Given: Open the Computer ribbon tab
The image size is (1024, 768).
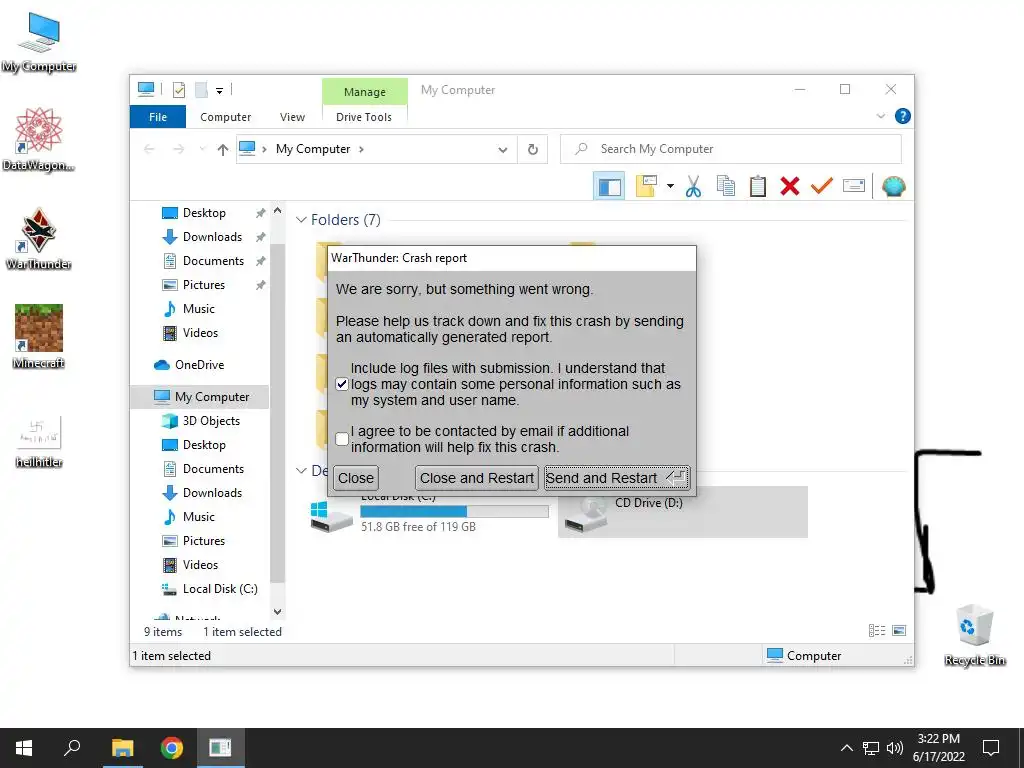Looking at the screenshot, I should coord(225,117).
